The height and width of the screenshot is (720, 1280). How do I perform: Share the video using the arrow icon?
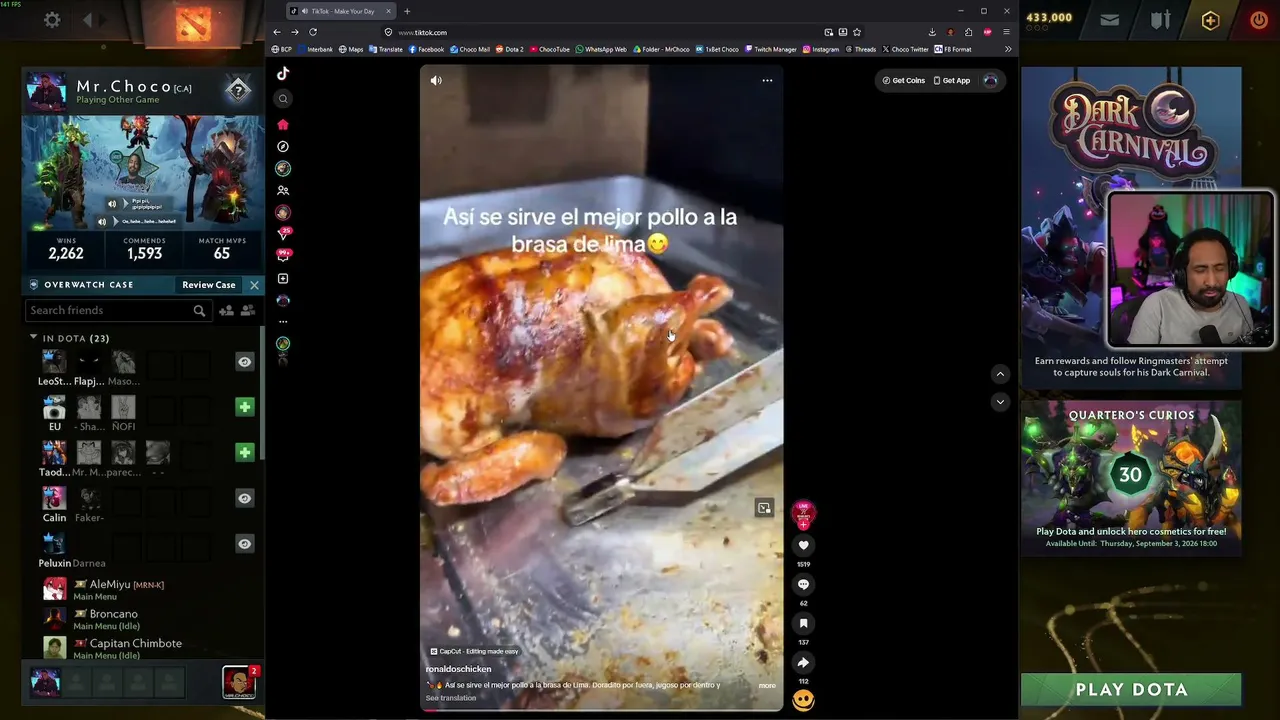[x=803, y=662]
